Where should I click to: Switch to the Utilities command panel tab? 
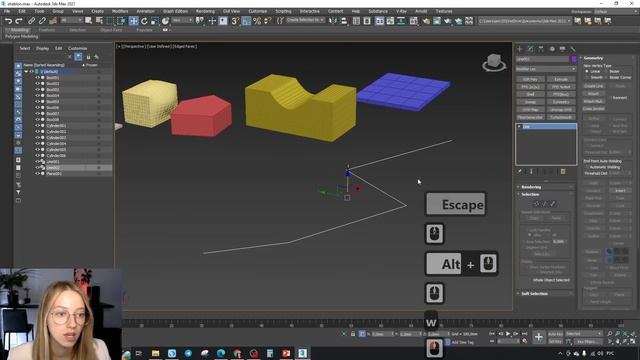(573, 49)
